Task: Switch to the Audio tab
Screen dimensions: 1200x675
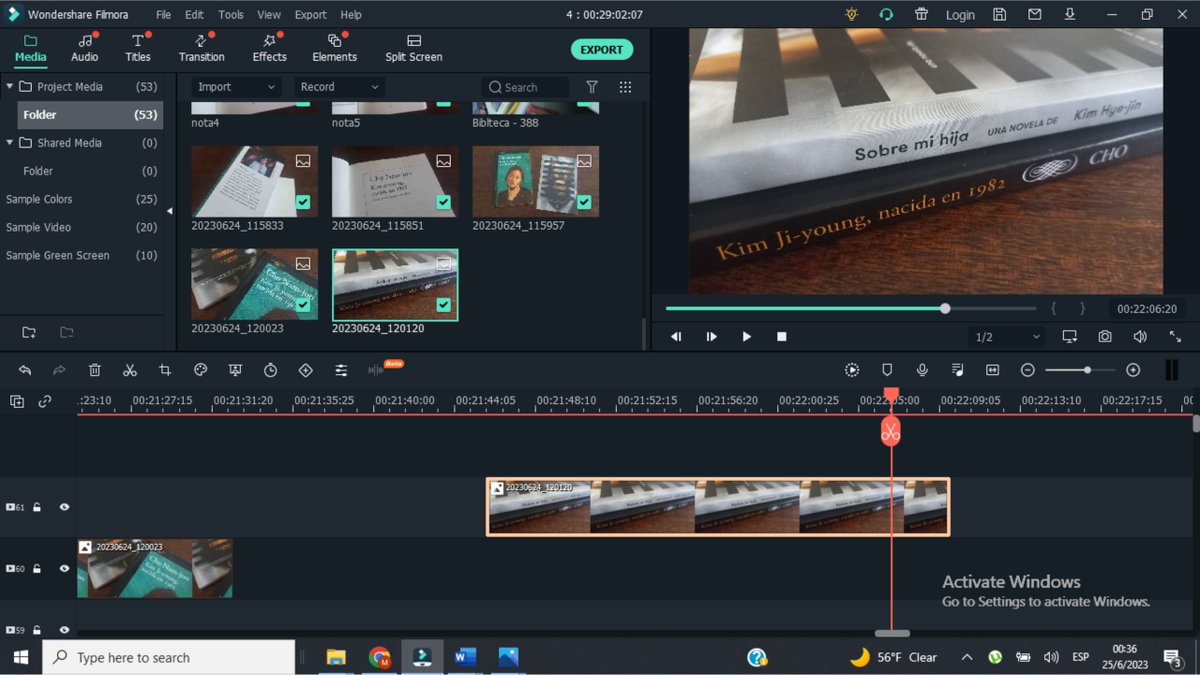Action: point(85,48)
